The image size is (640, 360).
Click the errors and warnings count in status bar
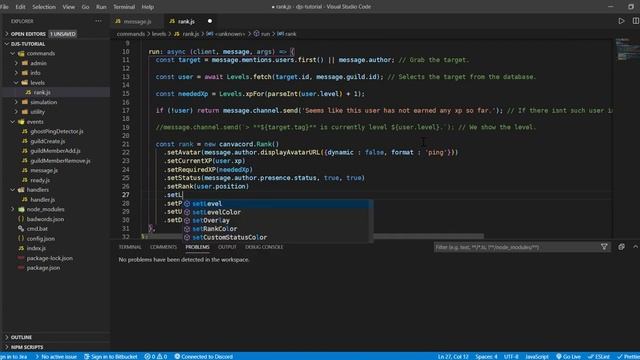tap(156, 356)
